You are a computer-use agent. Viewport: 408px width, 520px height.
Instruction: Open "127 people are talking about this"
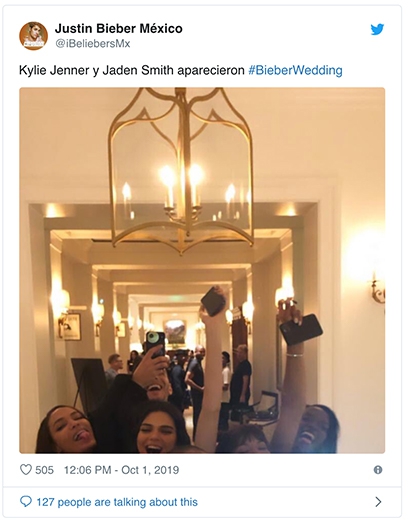(x=117, y=502)
